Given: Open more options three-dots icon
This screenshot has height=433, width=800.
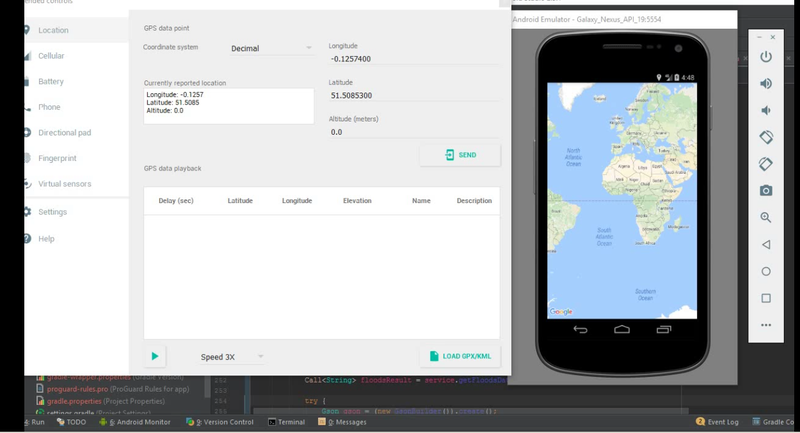Looking at the screenshot, I should pyautogui.click(x=766, y=325).
